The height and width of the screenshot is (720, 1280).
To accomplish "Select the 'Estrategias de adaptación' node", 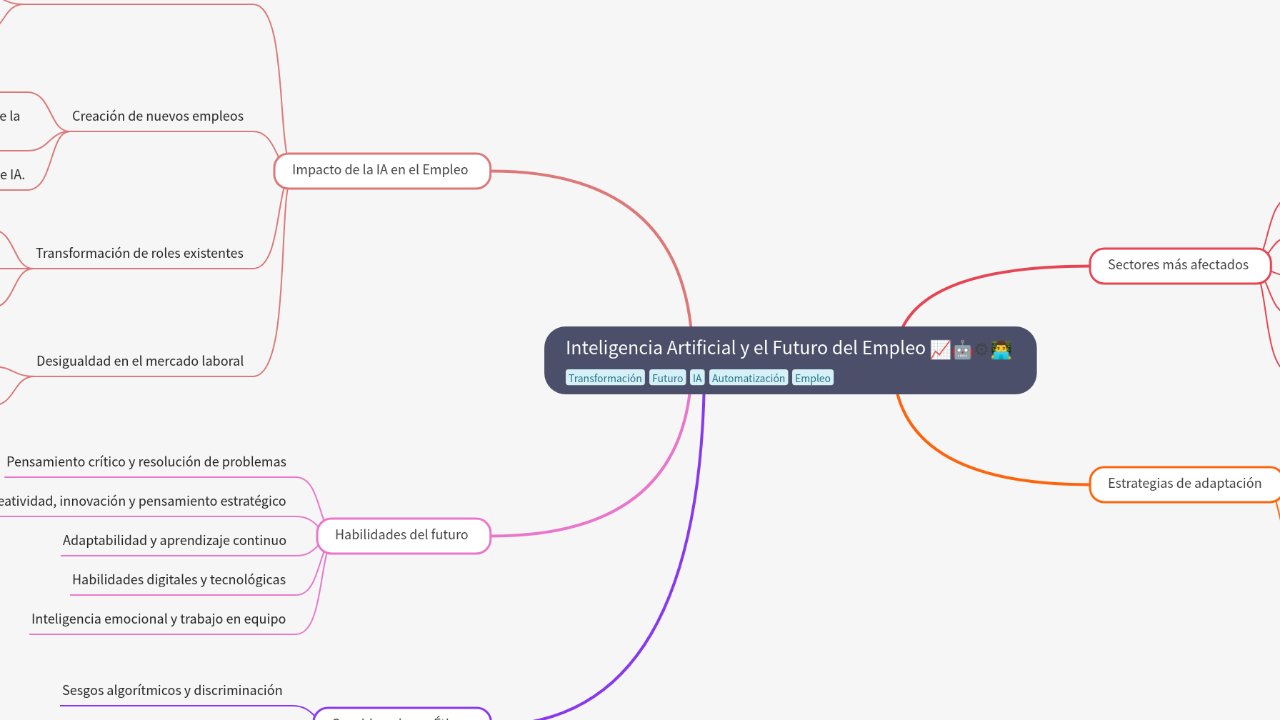I will coord(1185,484).
